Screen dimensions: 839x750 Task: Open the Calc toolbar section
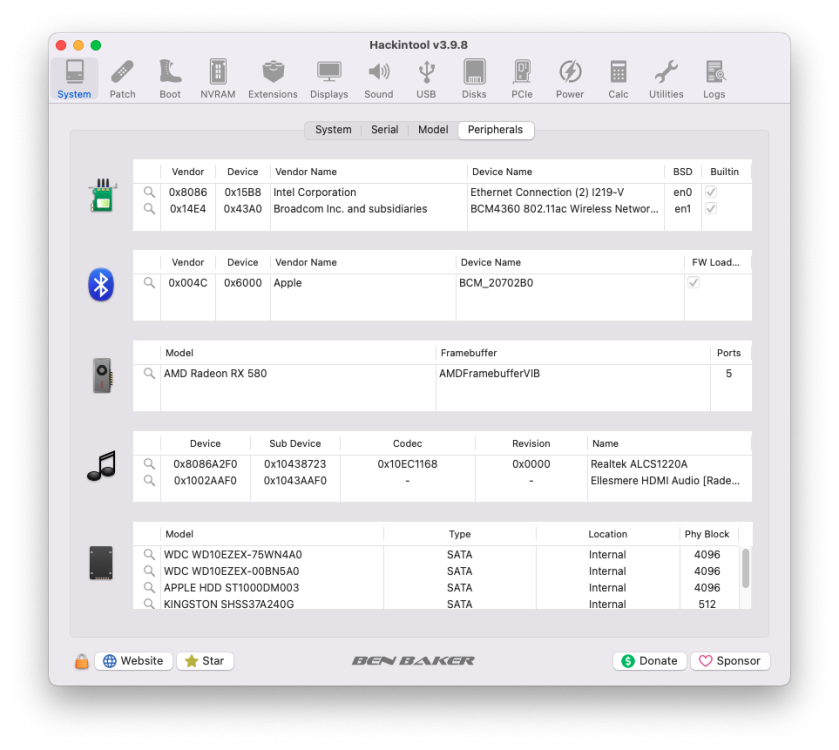(x=618, y=79)
